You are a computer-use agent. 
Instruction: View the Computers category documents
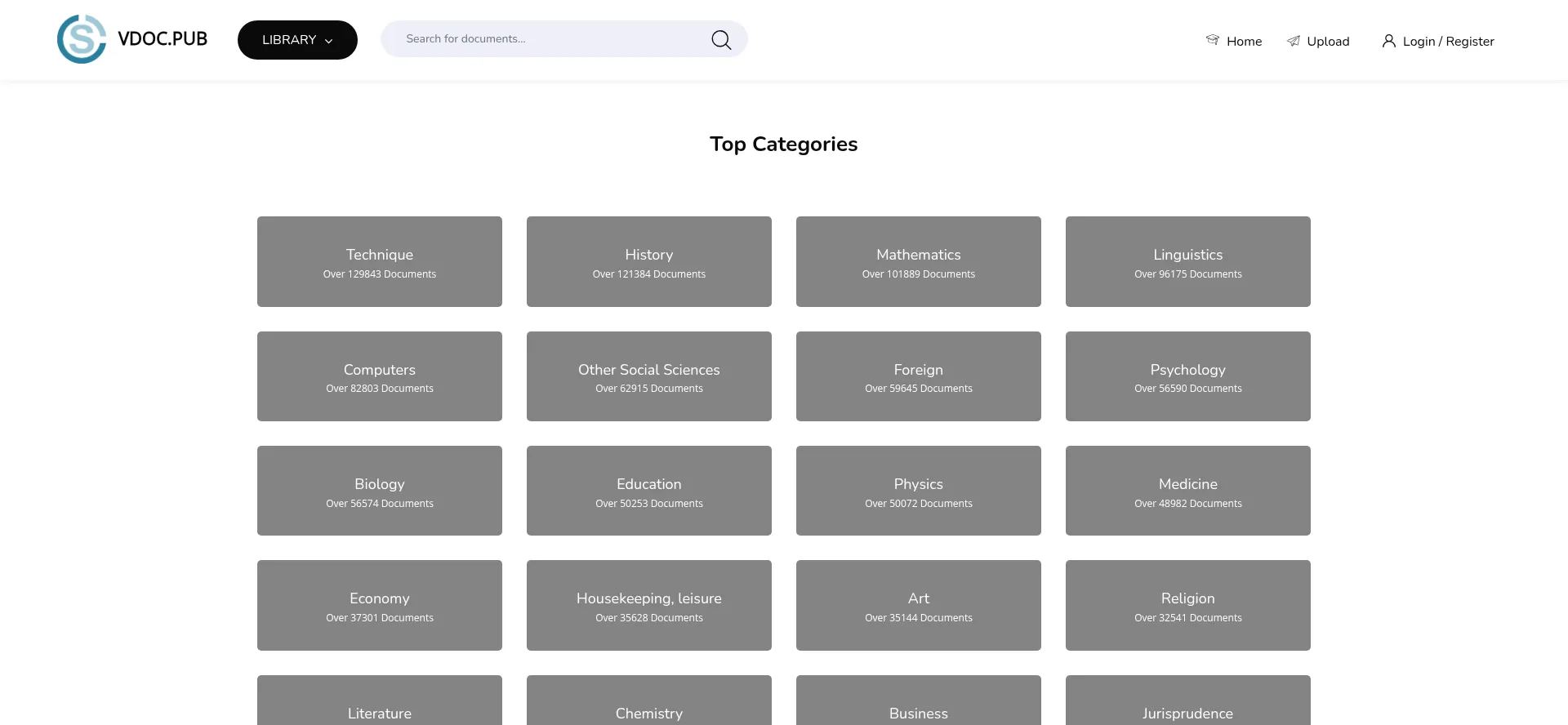(x=380, y=376)
